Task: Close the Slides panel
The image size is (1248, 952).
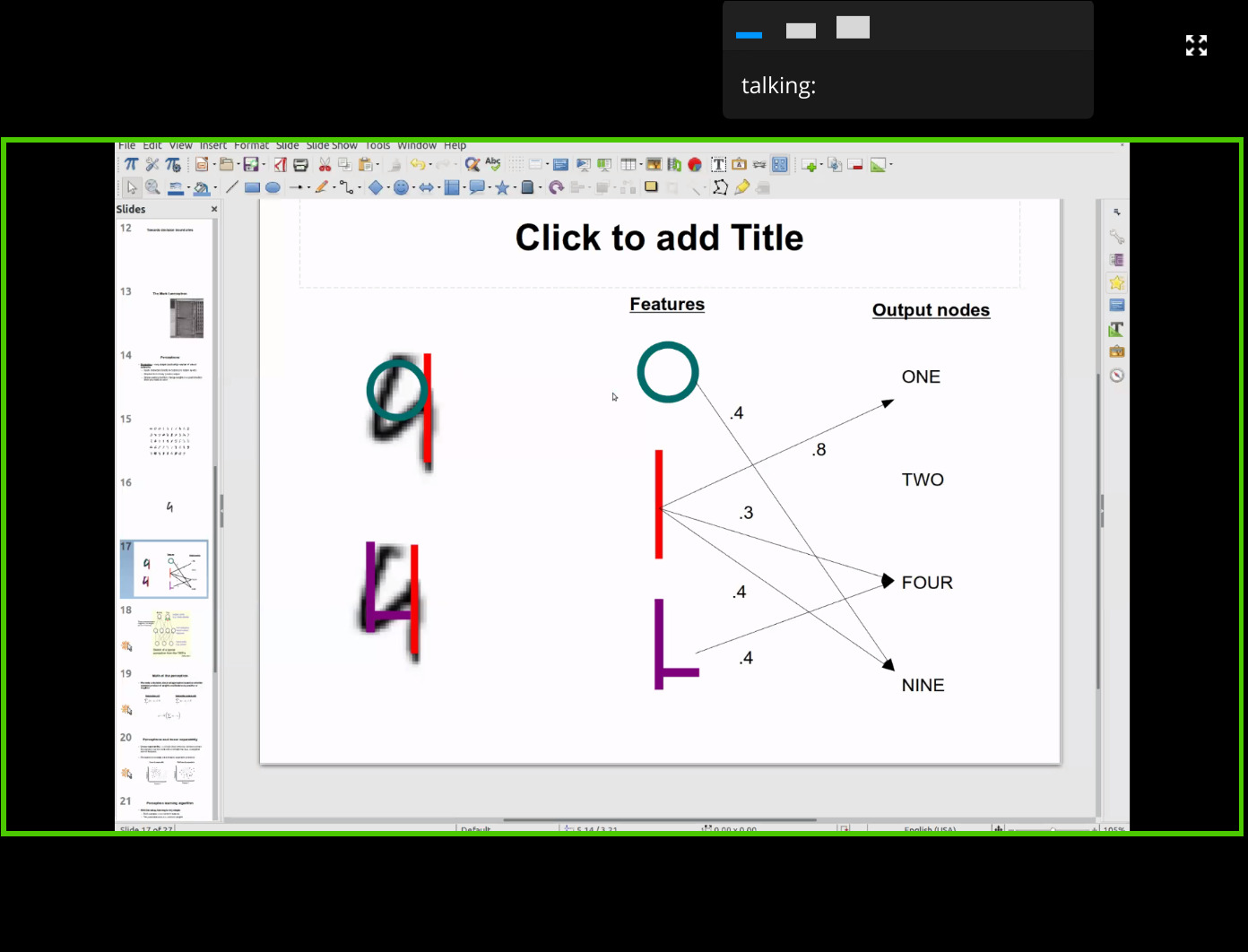Action: point(213,209)
